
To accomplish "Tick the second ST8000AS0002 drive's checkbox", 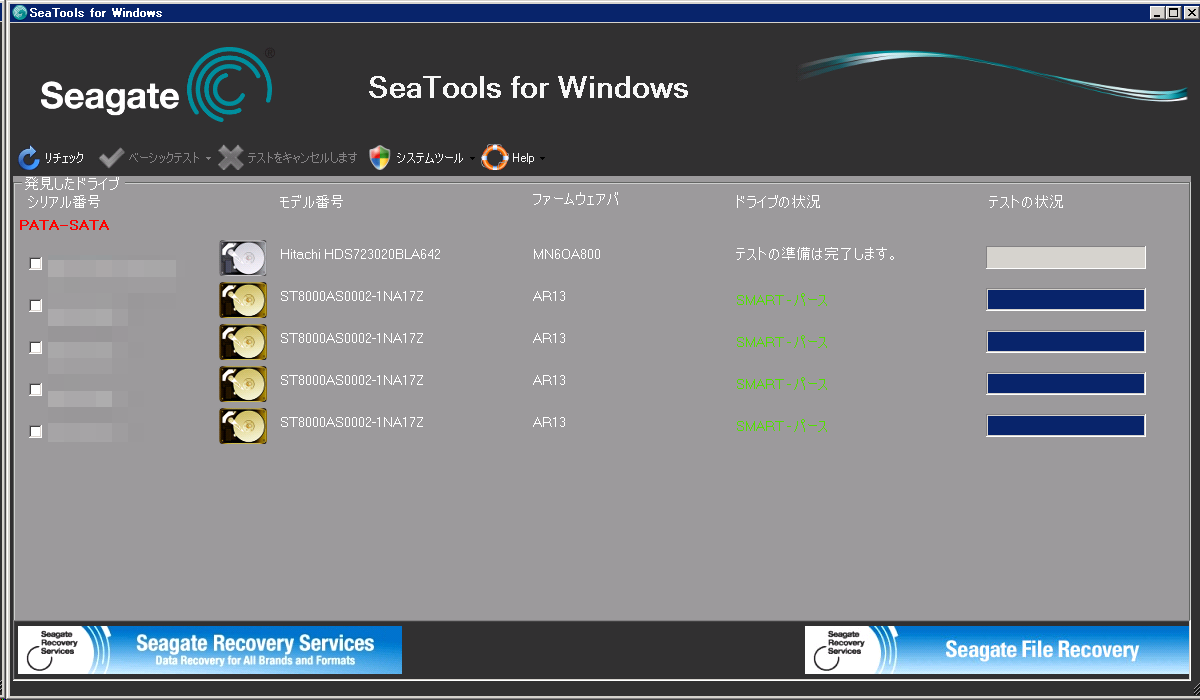I will [x=36, y=348].
